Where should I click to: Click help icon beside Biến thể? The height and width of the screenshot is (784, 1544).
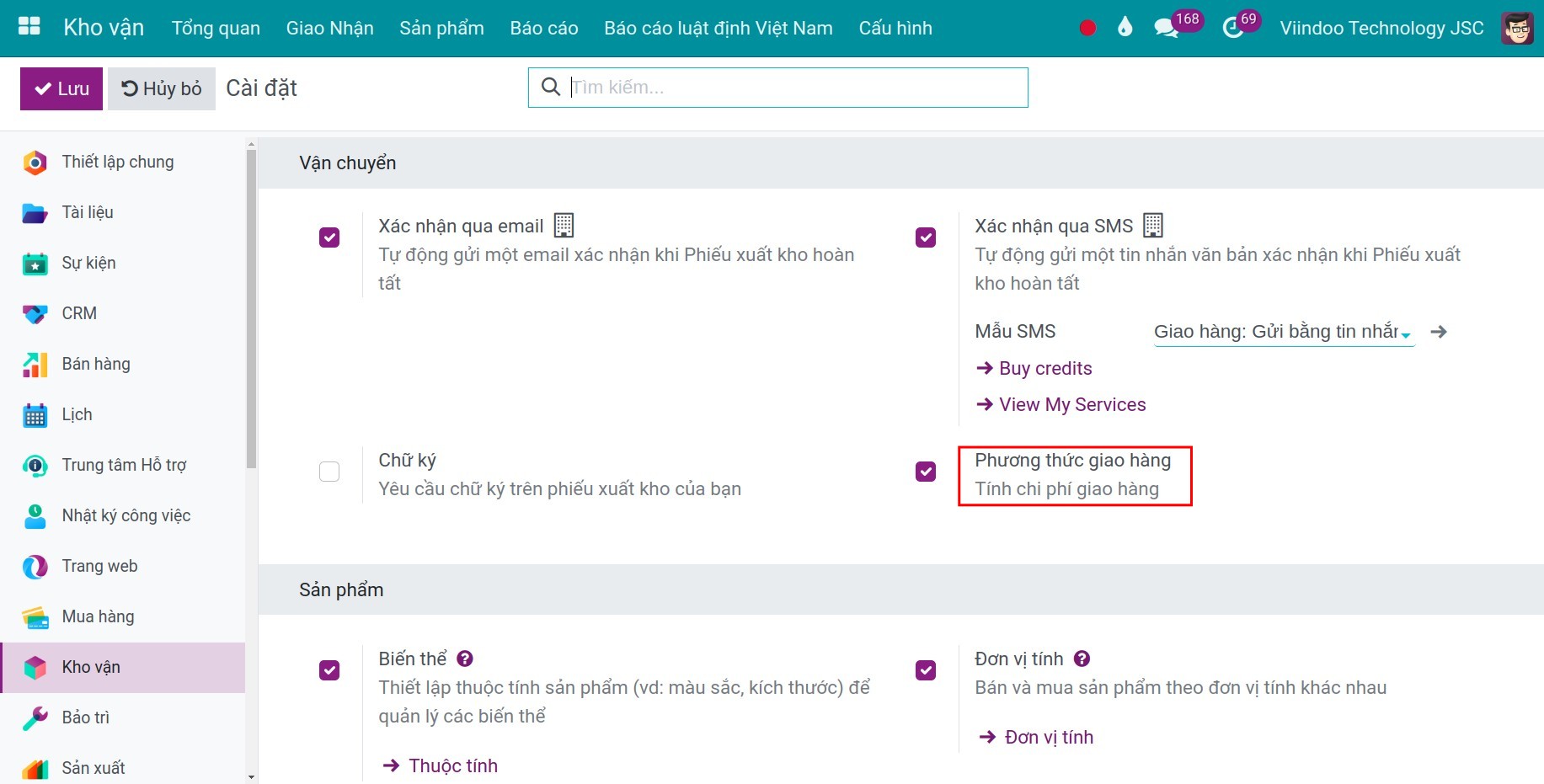(464, 659)
